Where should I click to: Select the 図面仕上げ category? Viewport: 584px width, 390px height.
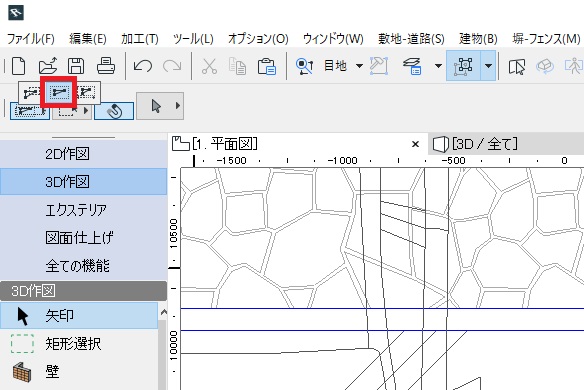(x=83, y=238)
